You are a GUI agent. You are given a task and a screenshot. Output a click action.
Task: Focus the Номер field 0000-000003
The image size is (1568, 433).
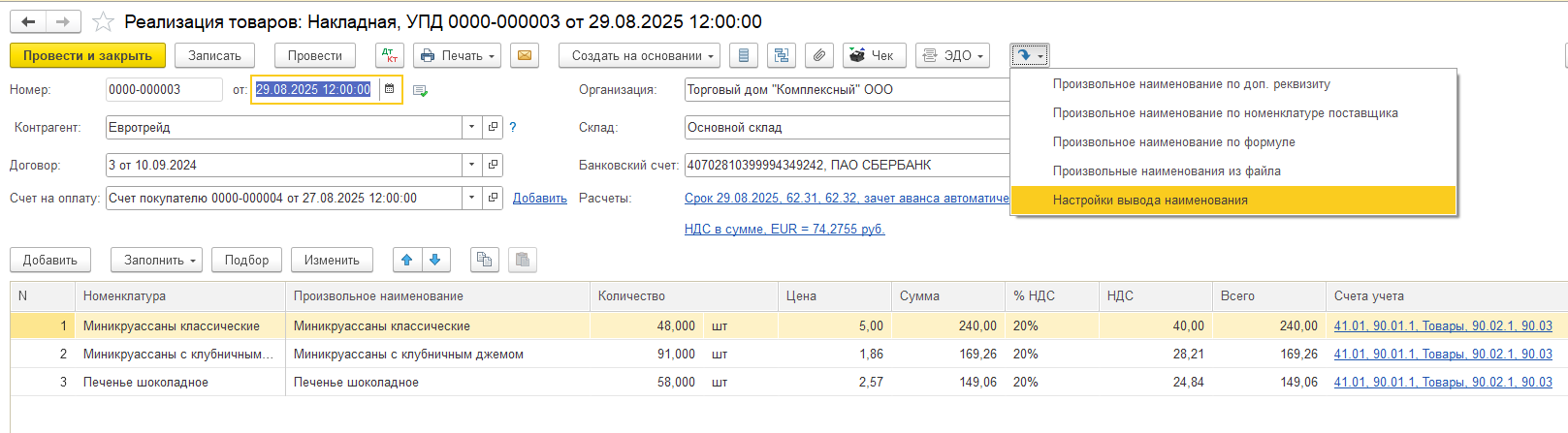(164, 89)
